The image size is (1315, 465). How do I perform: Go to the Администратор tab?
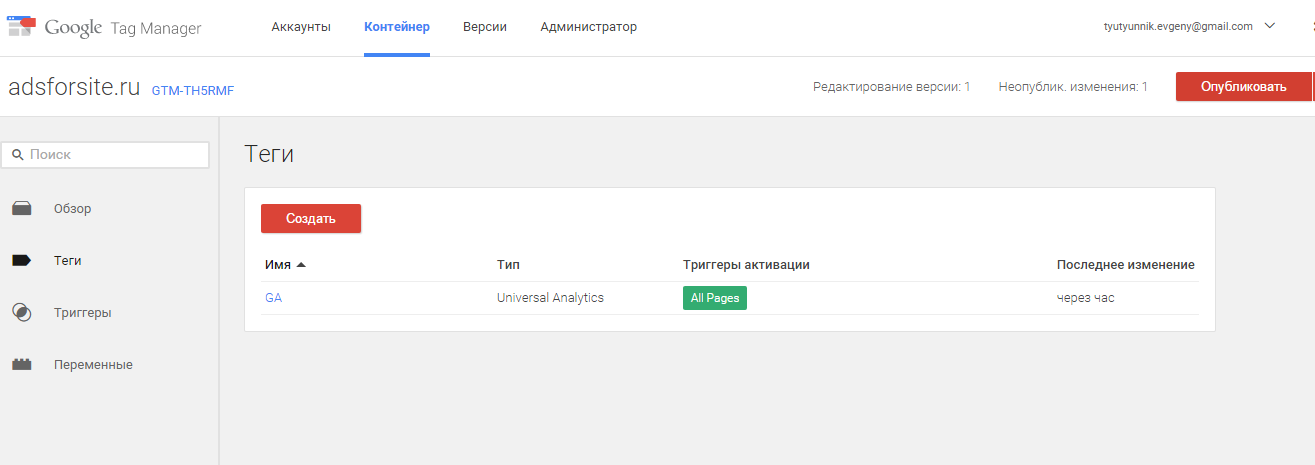click(588, 27)
